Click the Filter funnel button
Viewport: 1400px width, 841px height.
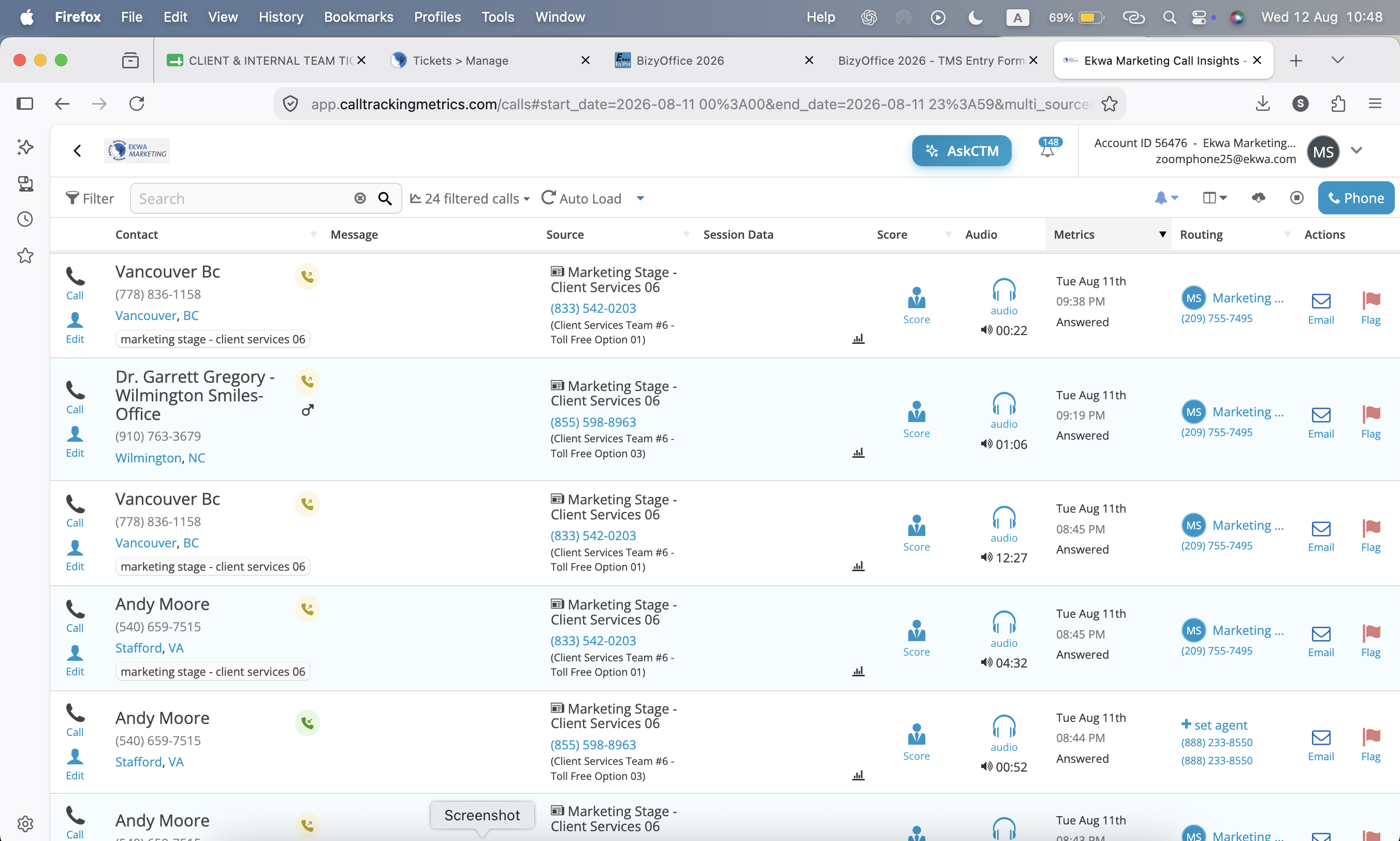90,198
